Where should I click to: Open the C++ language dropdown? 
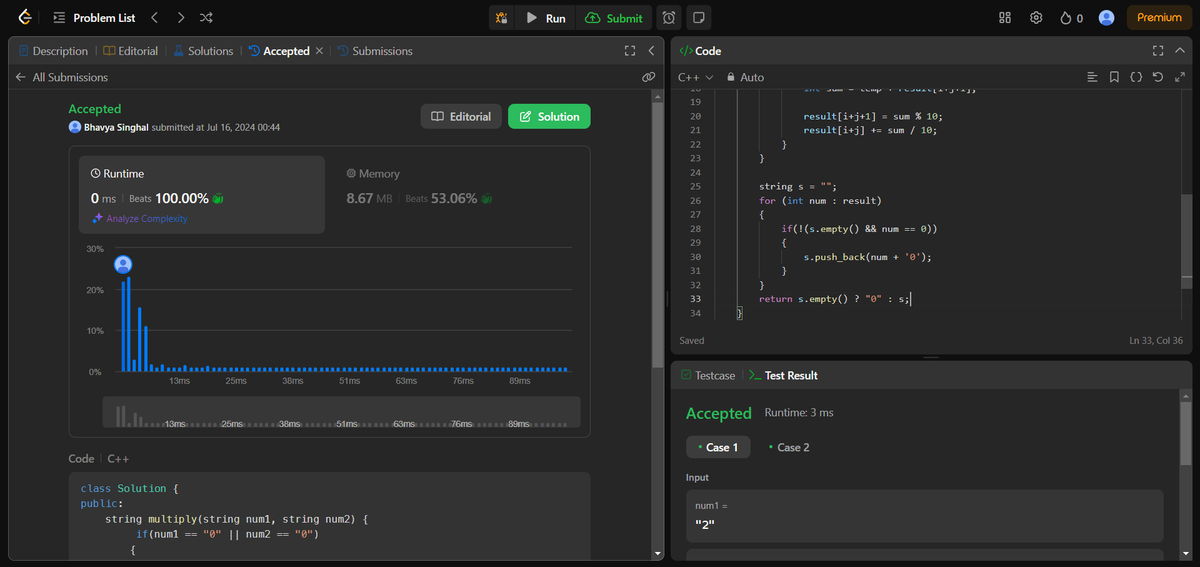pyautogui.click(x=696, y=77)
